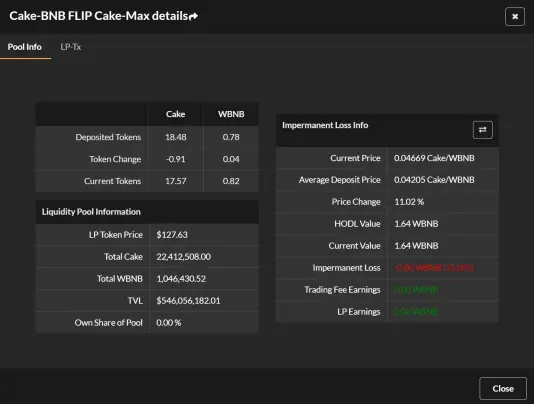Click the Current Tokens row label
The height and width of the screenshot is (404, 534).
click(x=112, y=181)
